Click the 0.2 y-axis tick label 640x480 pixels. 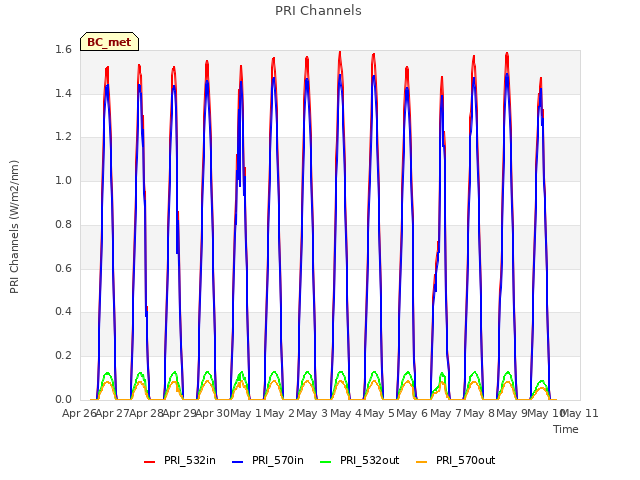coord(63,356)
